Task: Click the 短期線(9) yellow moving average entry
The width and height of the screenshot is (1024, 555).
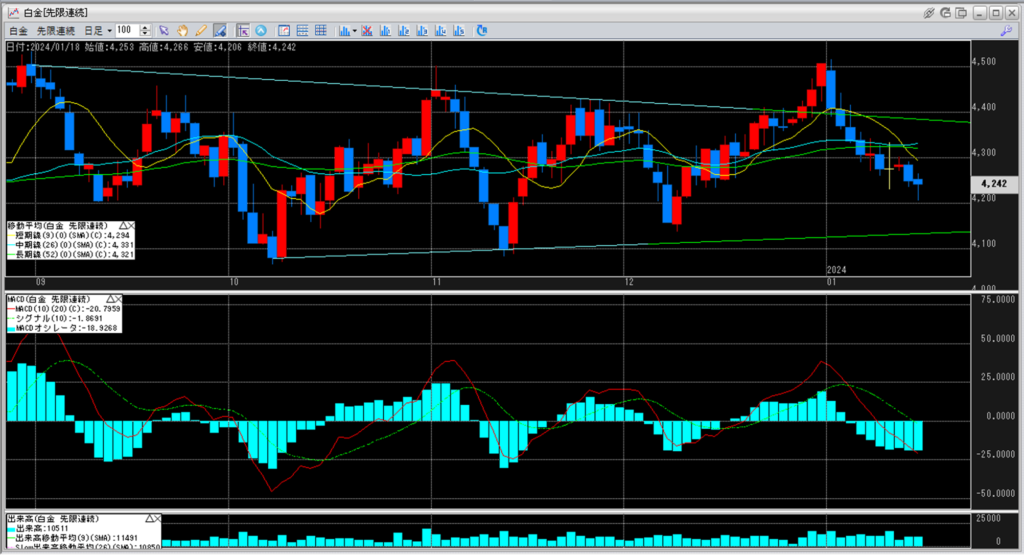Action: point(69,235)
